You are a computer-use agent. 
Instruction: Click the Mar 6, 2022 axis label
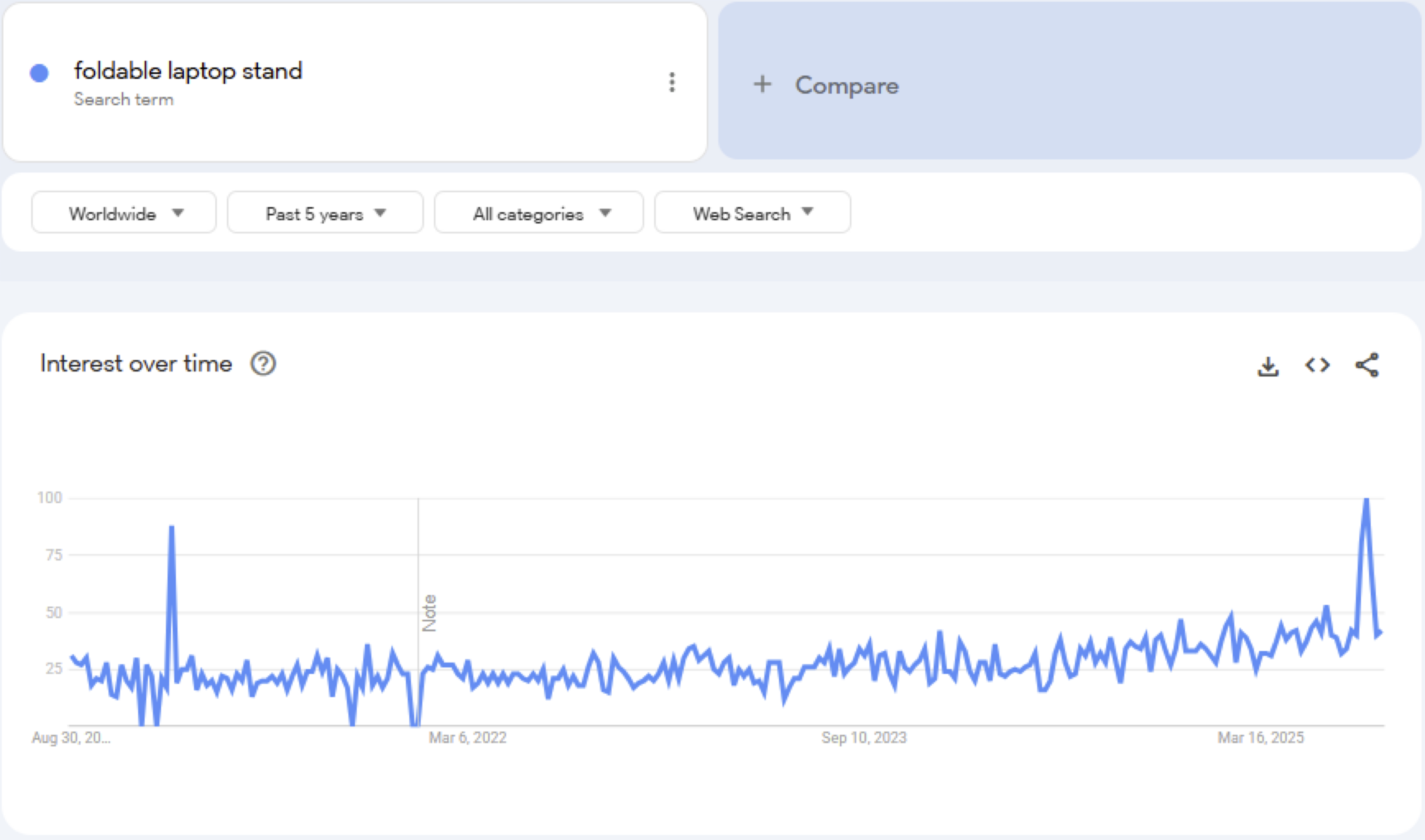[x=468, y=738]
